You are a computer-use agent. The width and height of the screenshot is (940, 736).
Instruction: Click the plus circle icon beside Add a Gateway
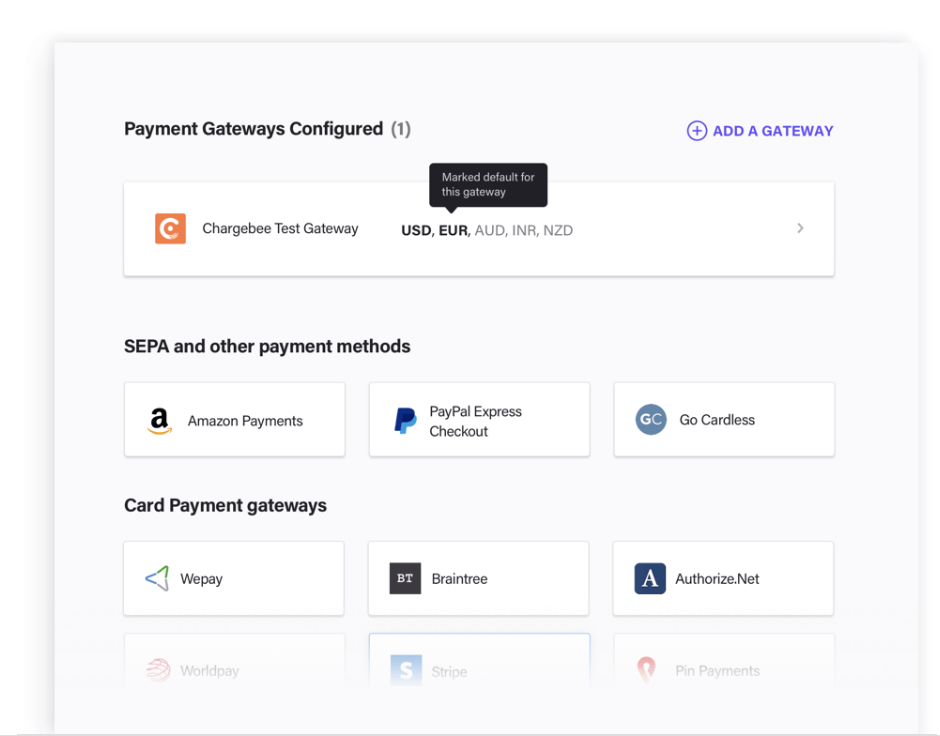pos(697,131)
